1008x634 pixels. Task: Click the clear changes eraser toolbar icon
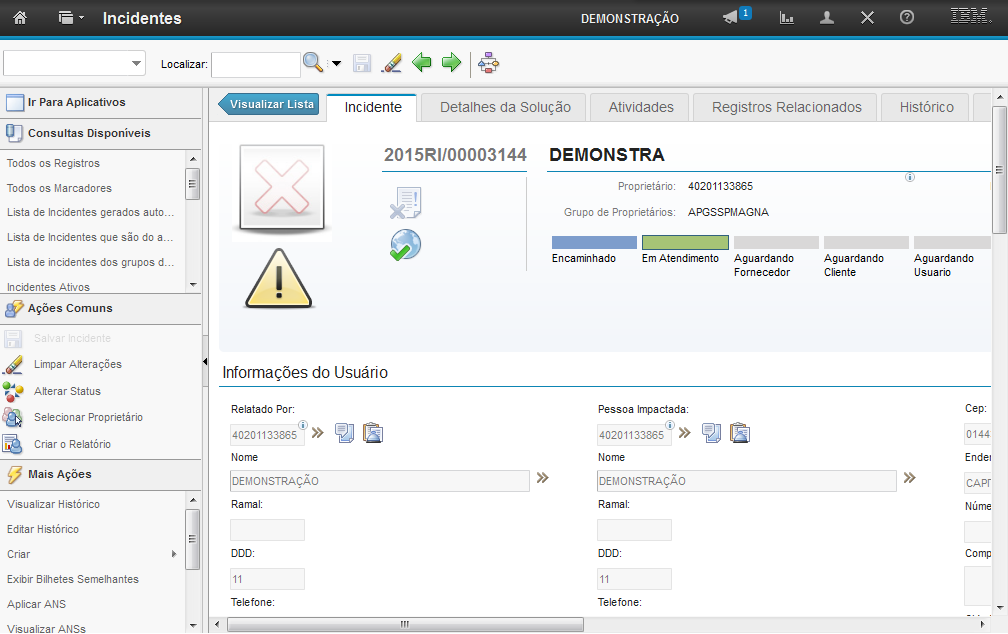[392, 64]
